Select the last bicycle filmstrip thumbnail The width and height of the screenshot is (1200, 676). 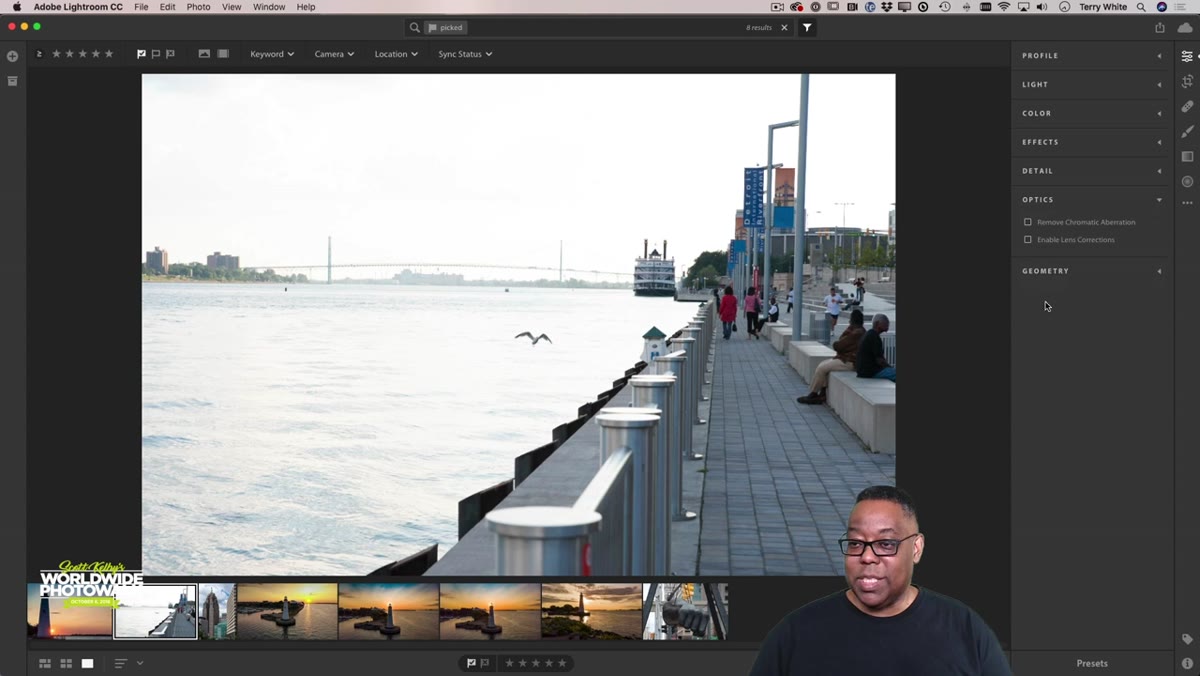pos(685,611)
